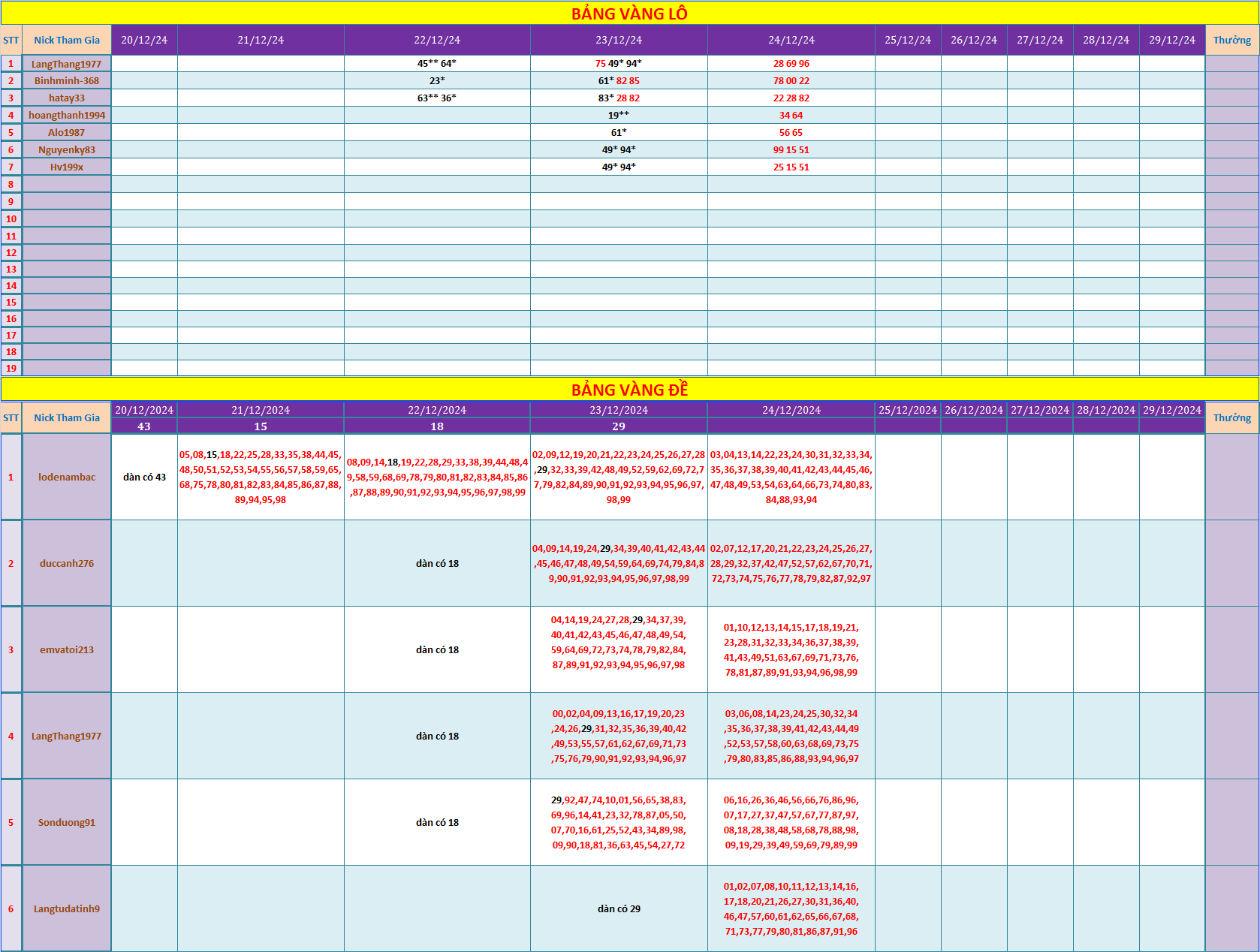Screen dimensions: 1260x952
Task: Select the BẢNG VÀNG LÔ title cell
Action: point(629,13)
